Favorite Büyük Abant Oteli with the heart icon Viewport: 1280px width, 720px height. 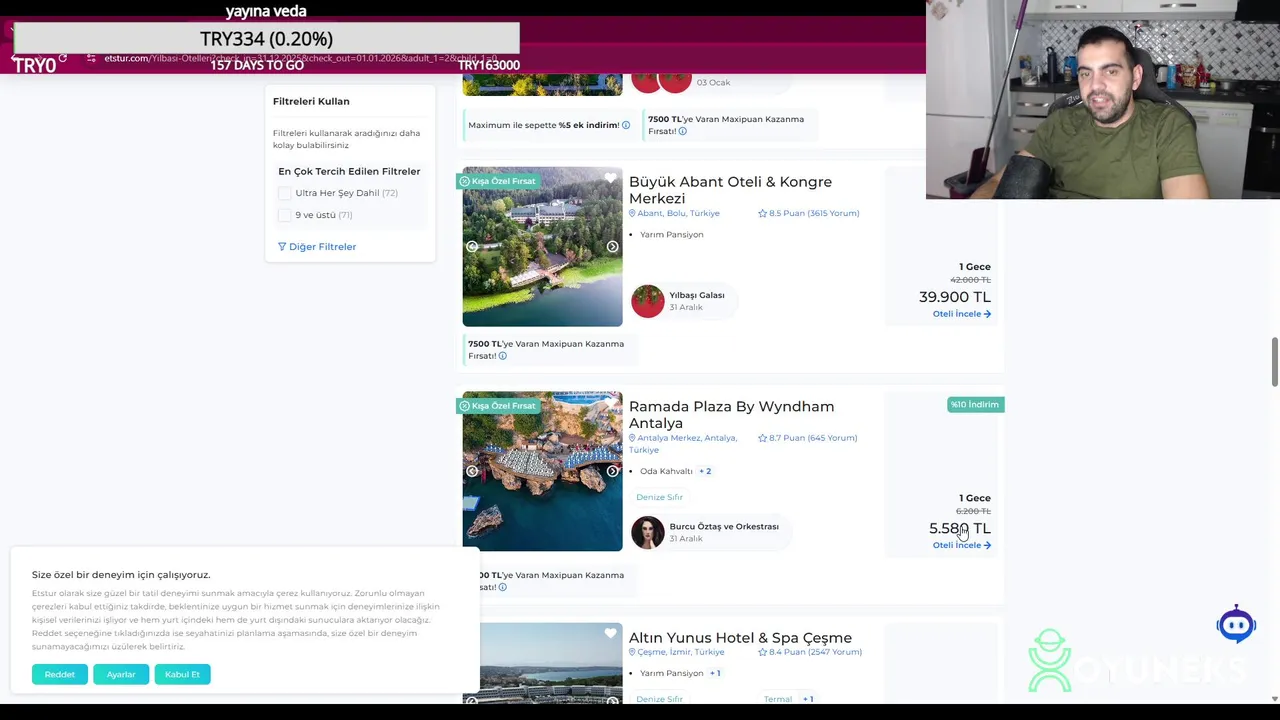point(610,178)
